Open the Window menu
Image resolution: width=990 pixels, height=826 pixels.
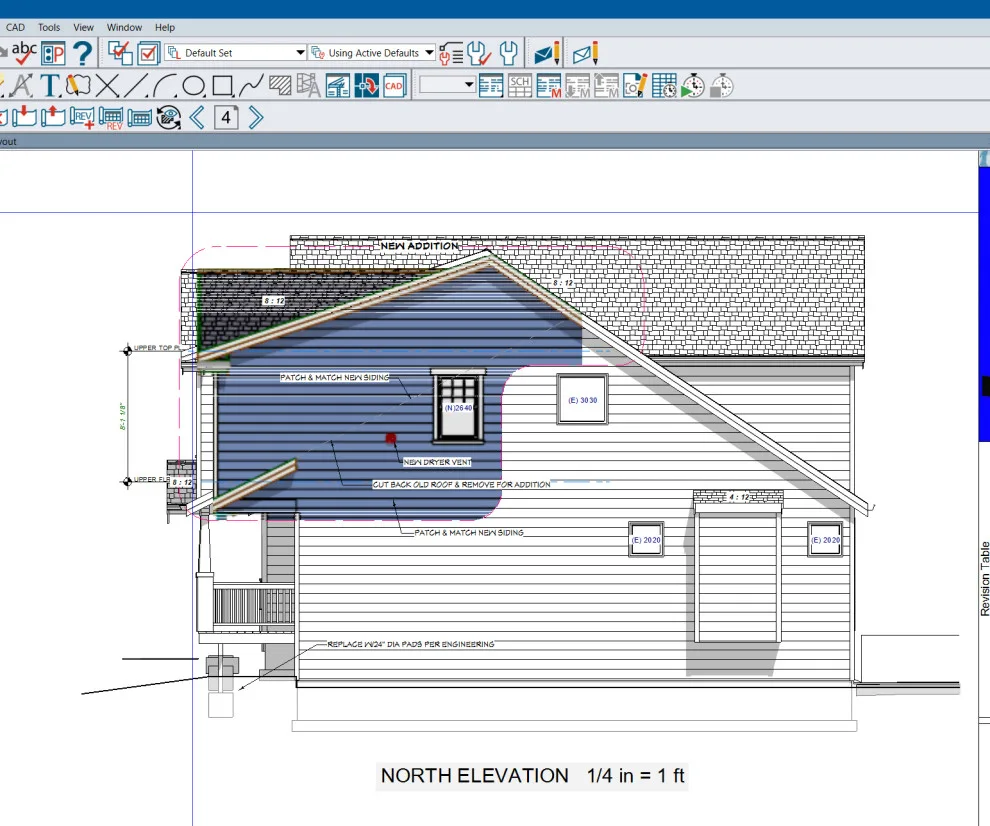[124, 28]
